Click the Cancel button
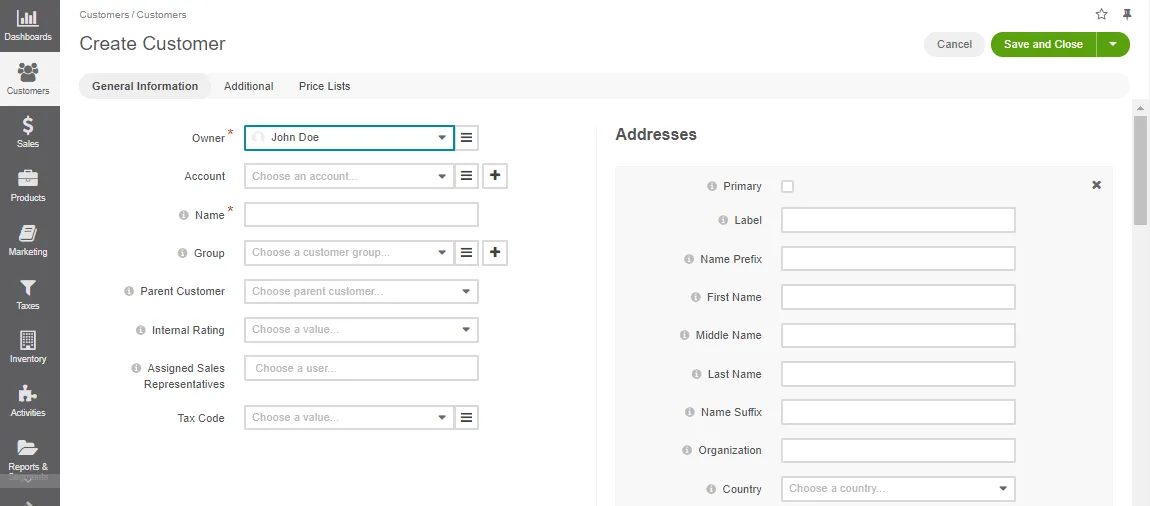1150x506 pixels. tap(954, 44)
